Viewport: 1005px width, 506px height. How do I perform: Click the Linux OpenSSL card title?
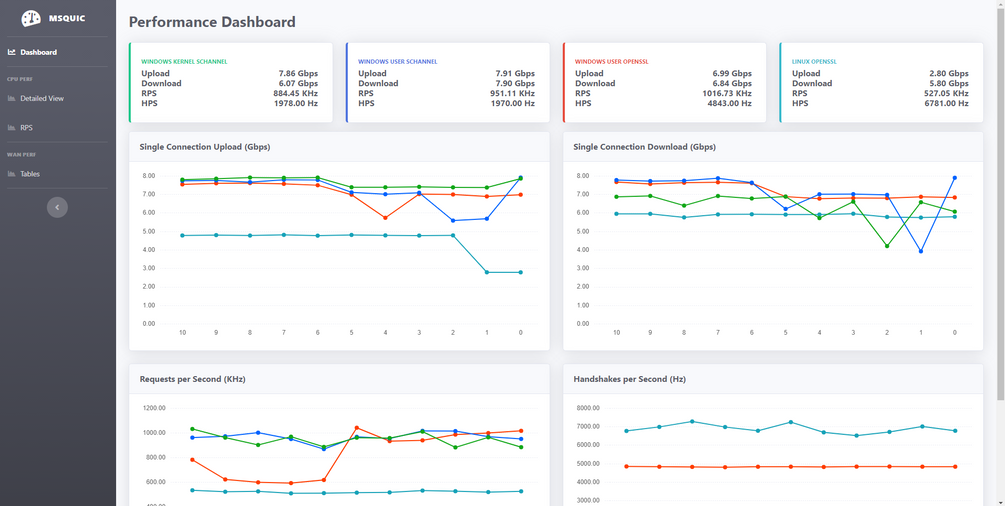[814, 62]
